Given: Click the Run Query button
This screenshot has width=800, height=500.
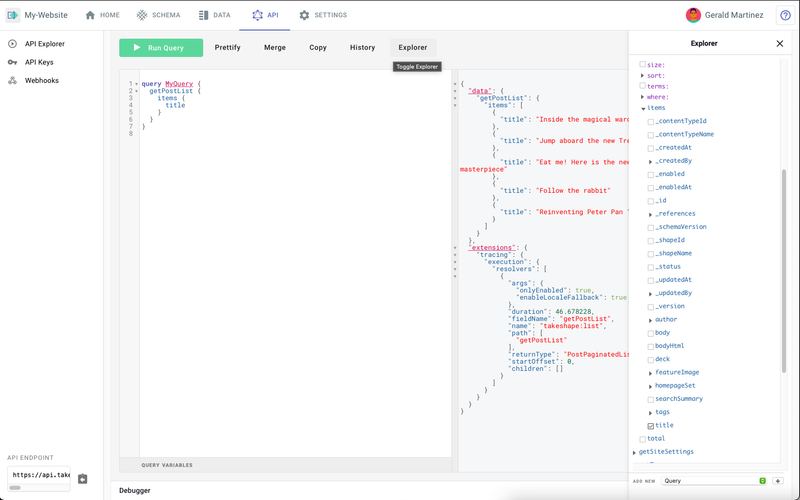Looking at the screenshot, I should pos(161,47).
